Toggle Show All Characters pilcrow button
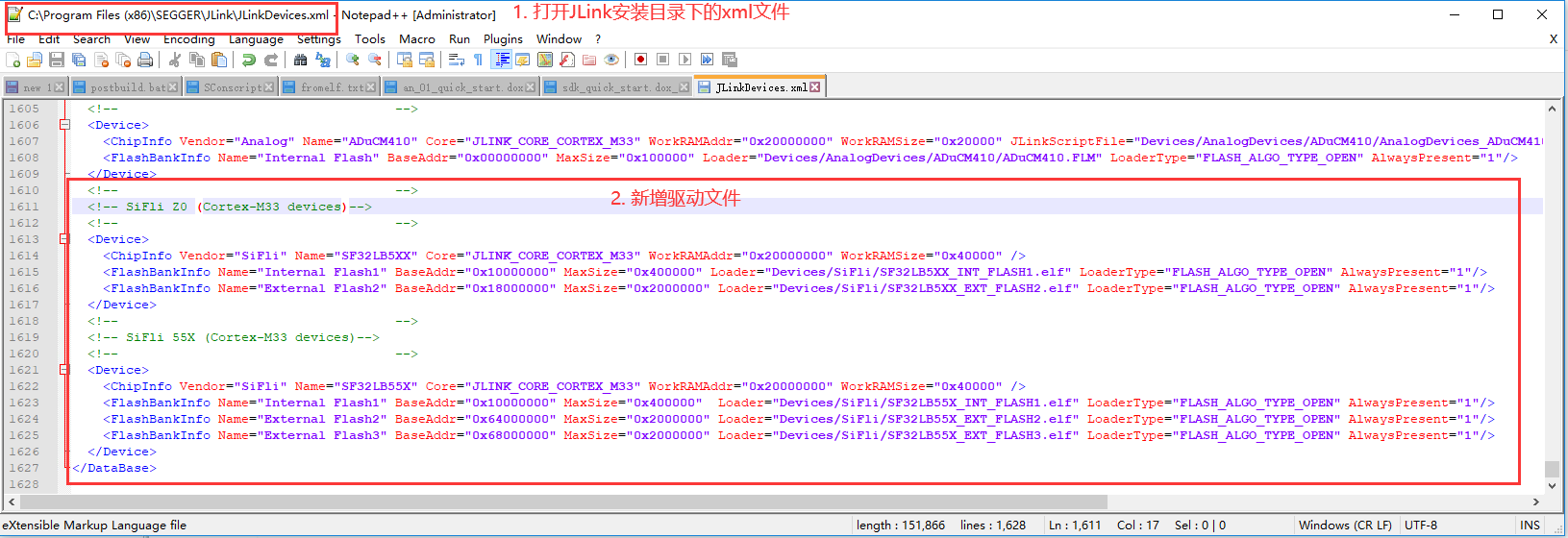1568x538 pixels. point(478,60)
